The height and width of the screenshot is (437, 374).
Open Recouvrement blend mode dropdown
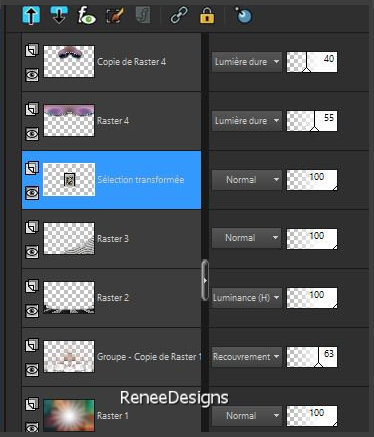[247, 357]
